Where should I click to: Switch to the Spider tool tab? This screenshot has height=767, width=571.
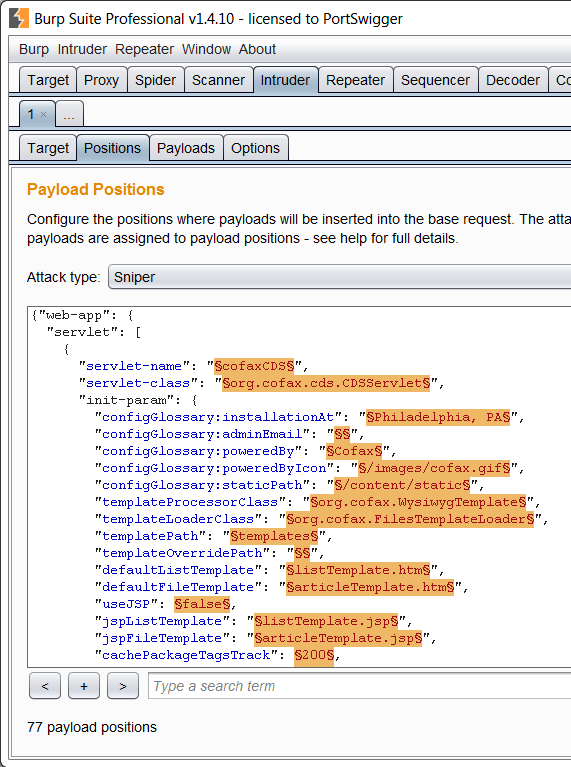(x=155, y=80)
